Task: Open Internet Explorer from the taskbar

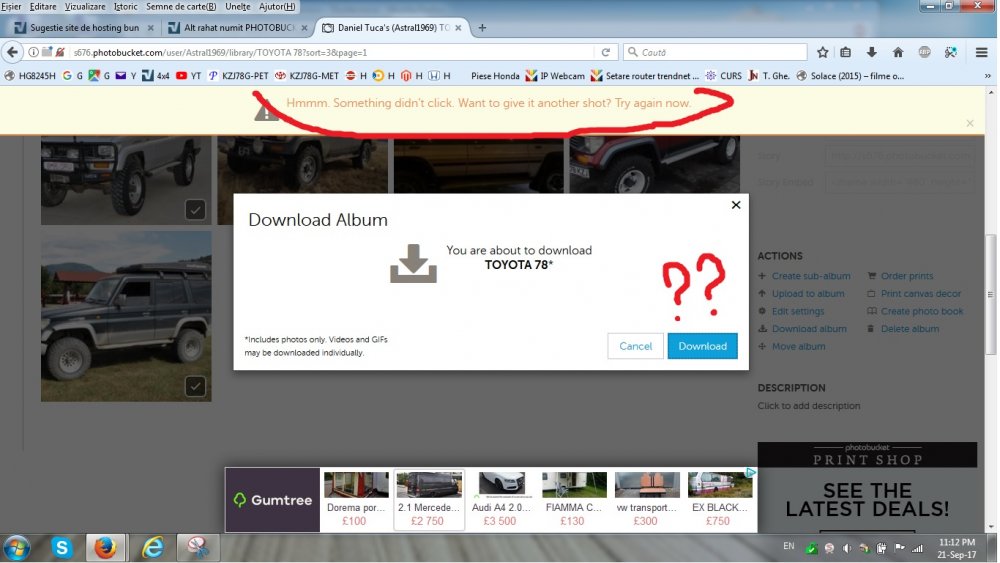Action: tap(152, 548)
